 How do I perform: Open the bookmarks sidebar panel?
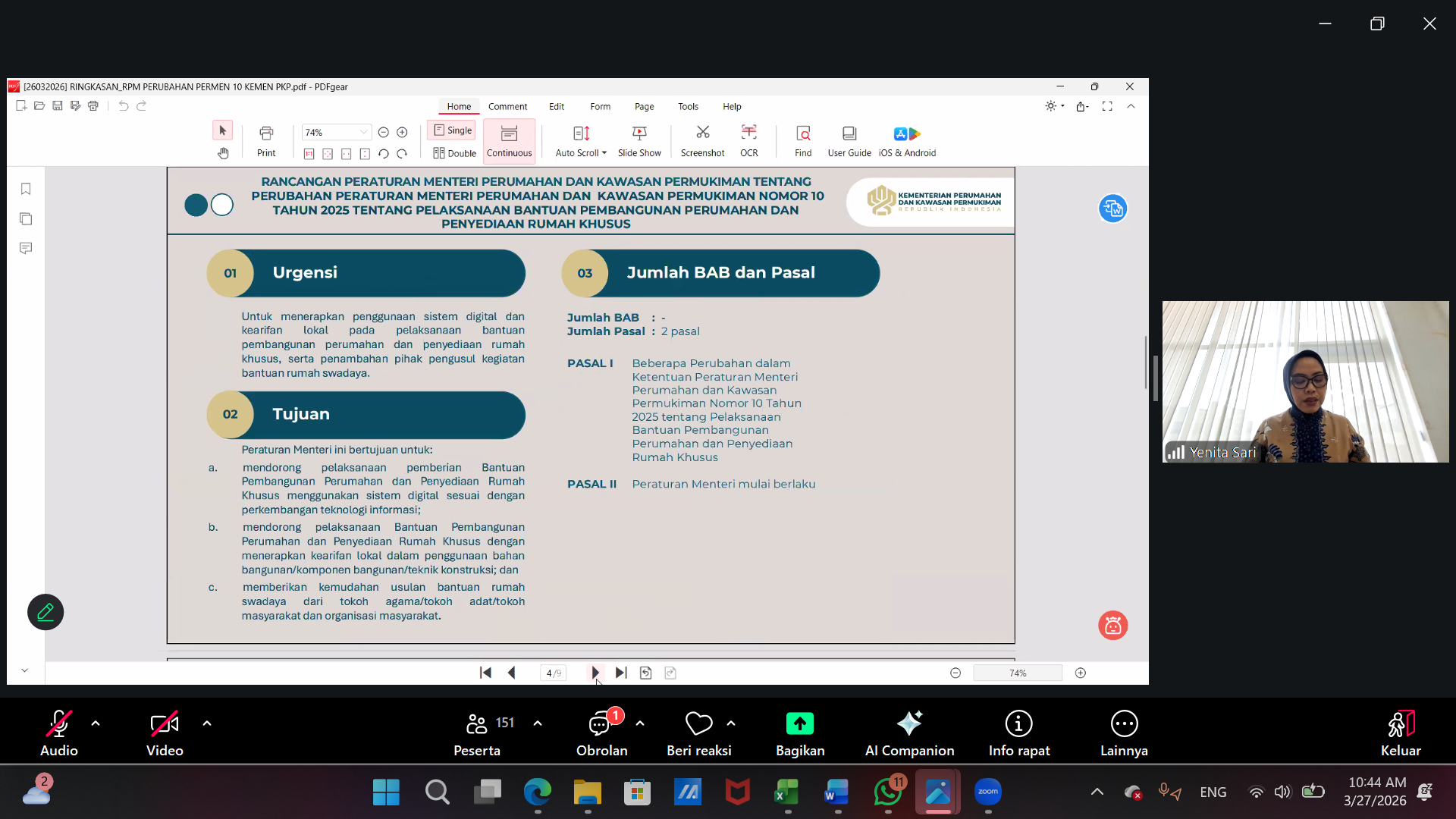click(26, 189)
